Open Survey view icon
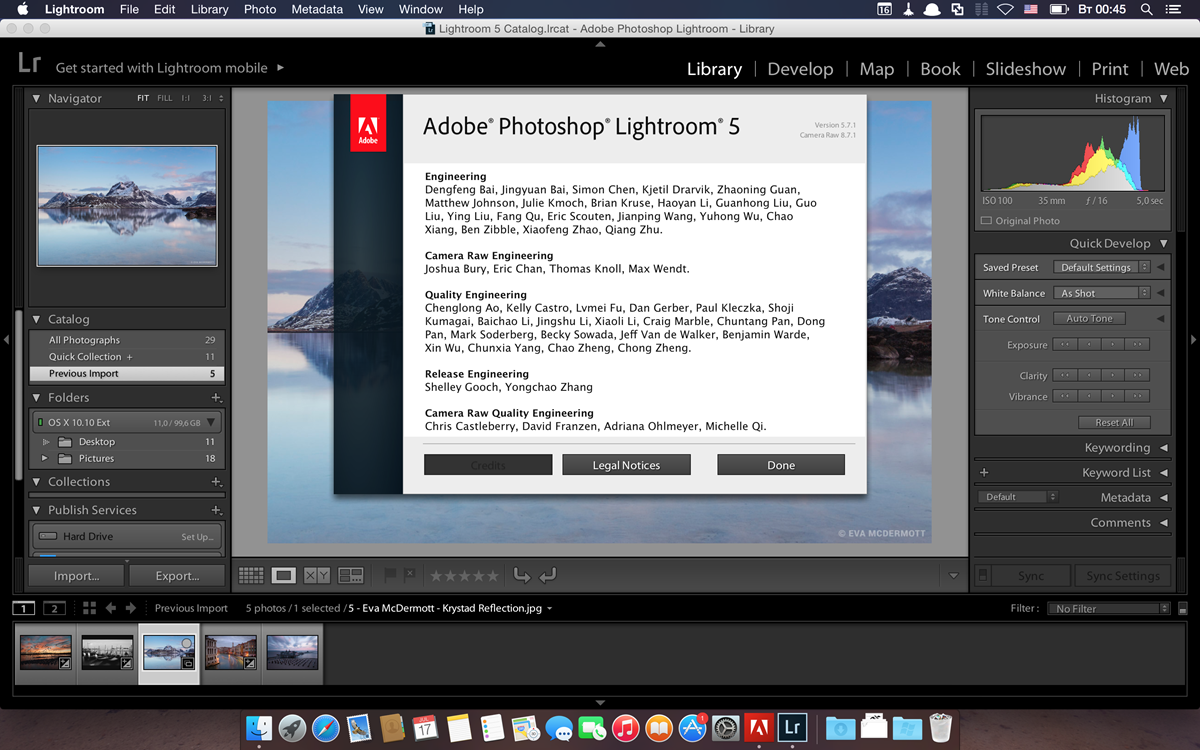Viewport: 1200px width, 750px height. (x=351, y=575)
